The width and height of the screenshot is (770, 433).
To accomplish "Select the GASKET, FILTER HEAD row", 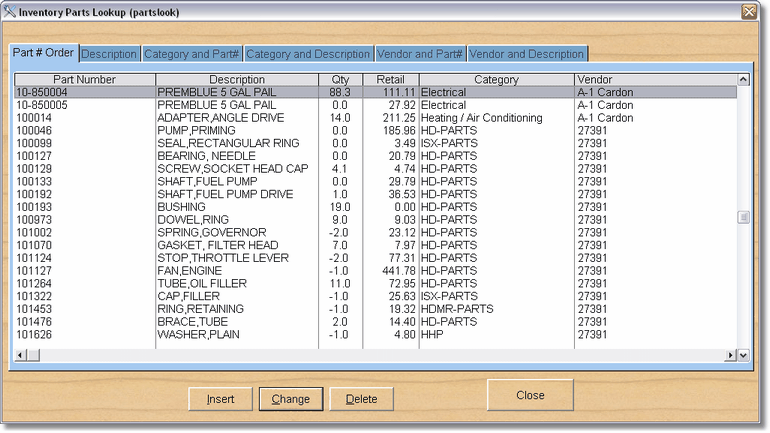I will tap(376, 245).
